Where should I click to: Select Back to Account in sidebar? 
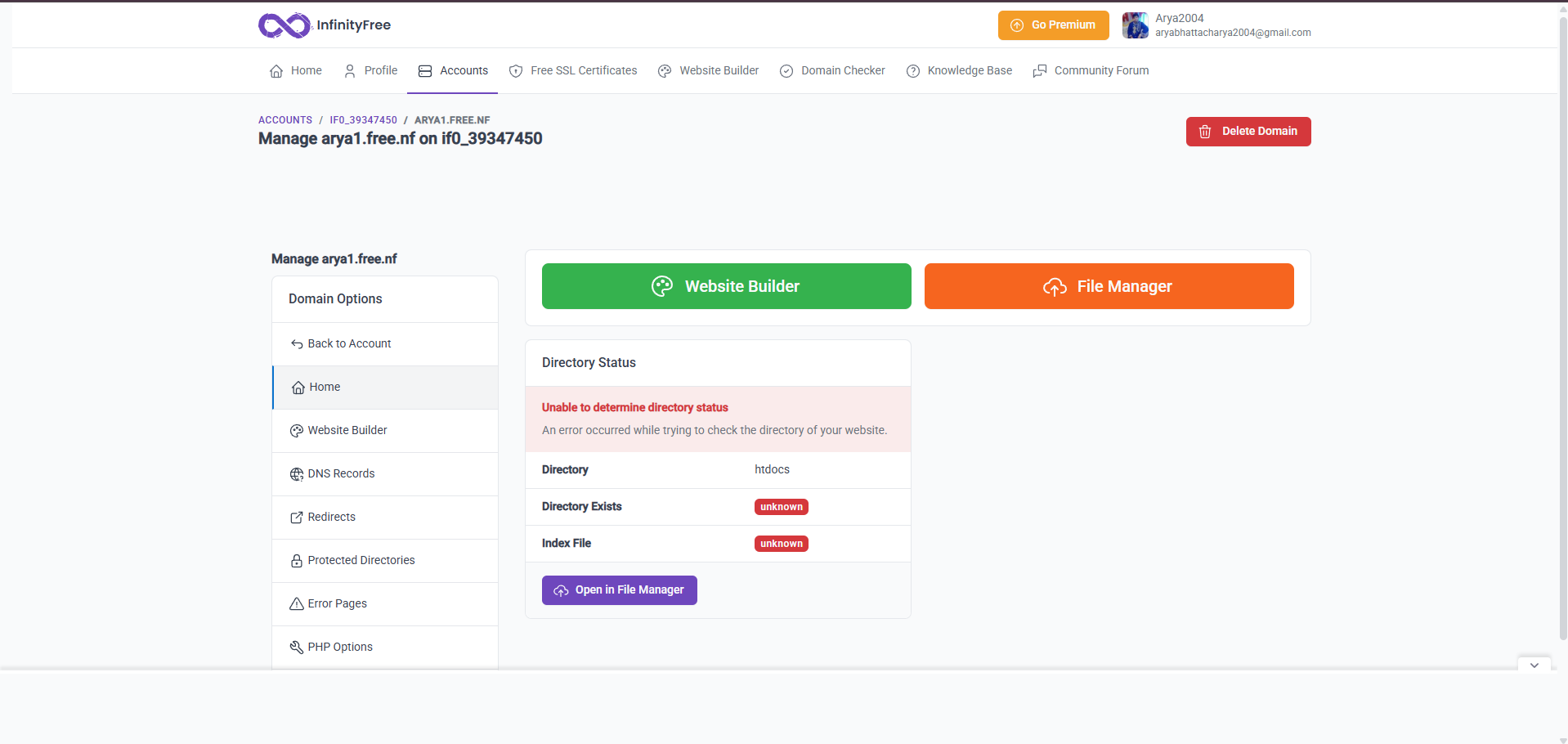[385, 344]
